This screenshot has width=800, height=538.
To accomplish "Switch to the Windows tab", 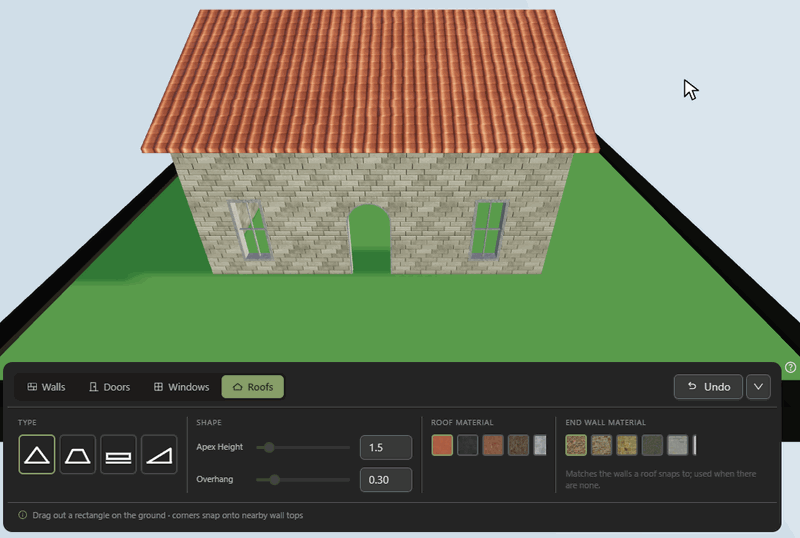I will point(182,387).
